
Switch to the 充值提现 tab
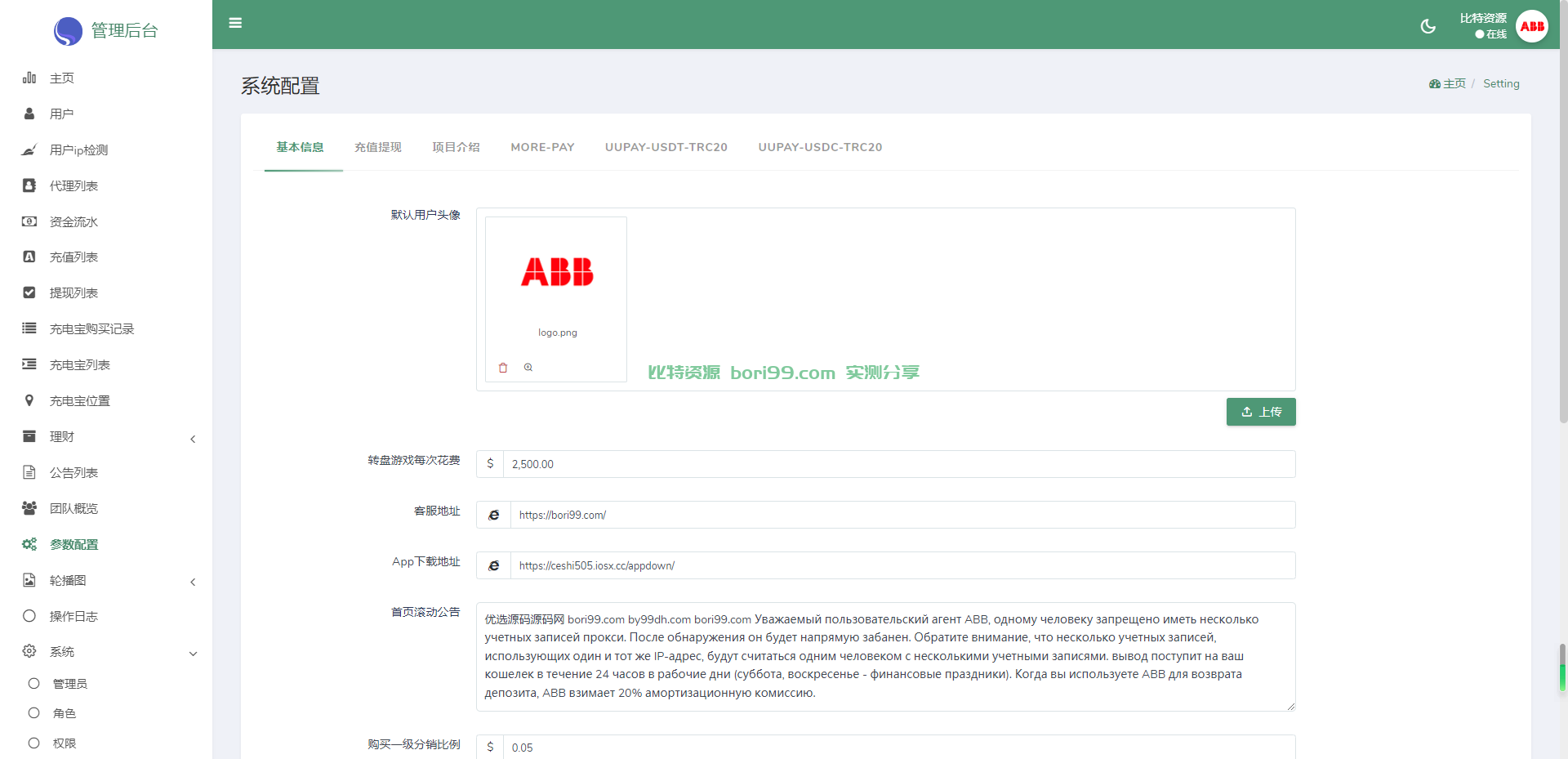(x=378, y=147)
